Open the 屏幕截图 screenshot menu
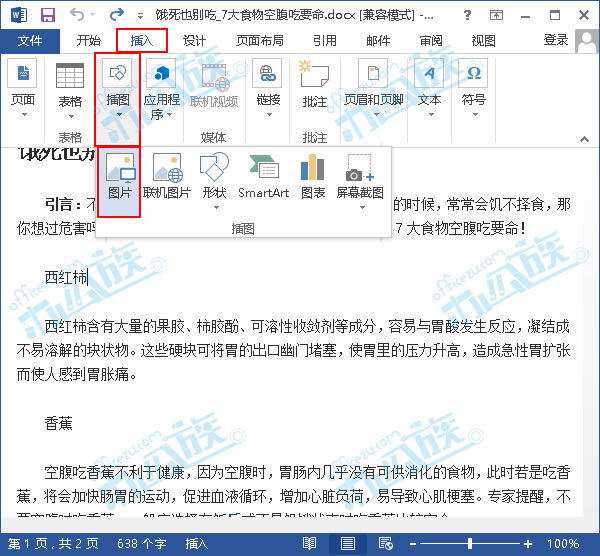This screenshot has height=556, width=600. (x=360, y=181)
